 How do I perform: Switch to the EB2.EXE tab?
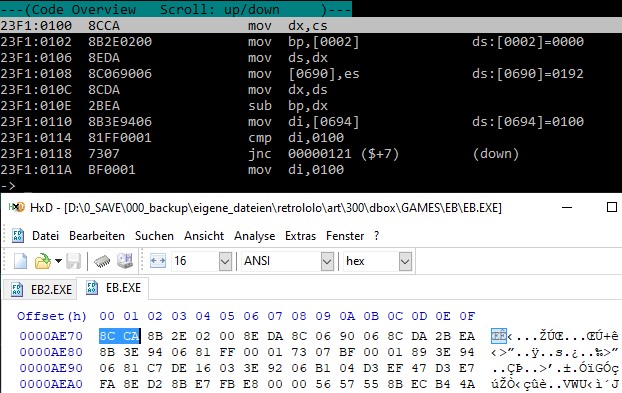point(40,289)
